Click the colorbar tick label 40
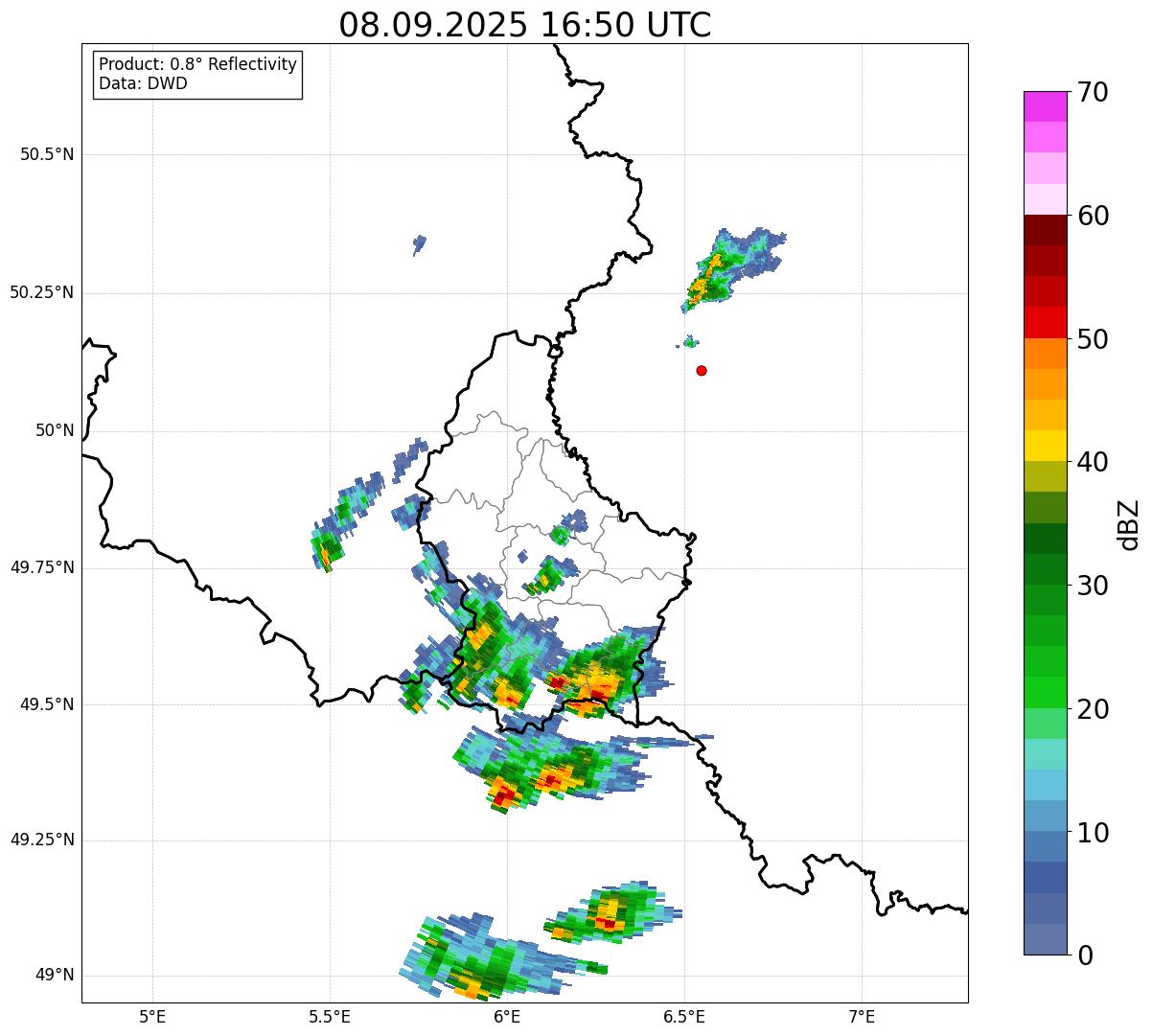Image resolution: width=1152 pixels, height=1036 pixels. 1093,462
